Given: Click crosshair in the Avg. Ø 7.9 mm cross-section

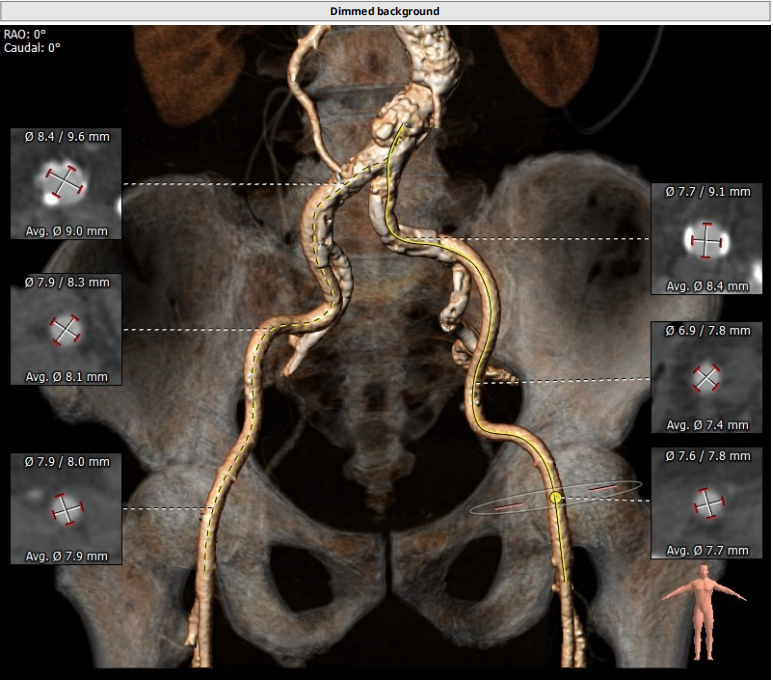Looking at the screenshot, I should tap(65, 508).
